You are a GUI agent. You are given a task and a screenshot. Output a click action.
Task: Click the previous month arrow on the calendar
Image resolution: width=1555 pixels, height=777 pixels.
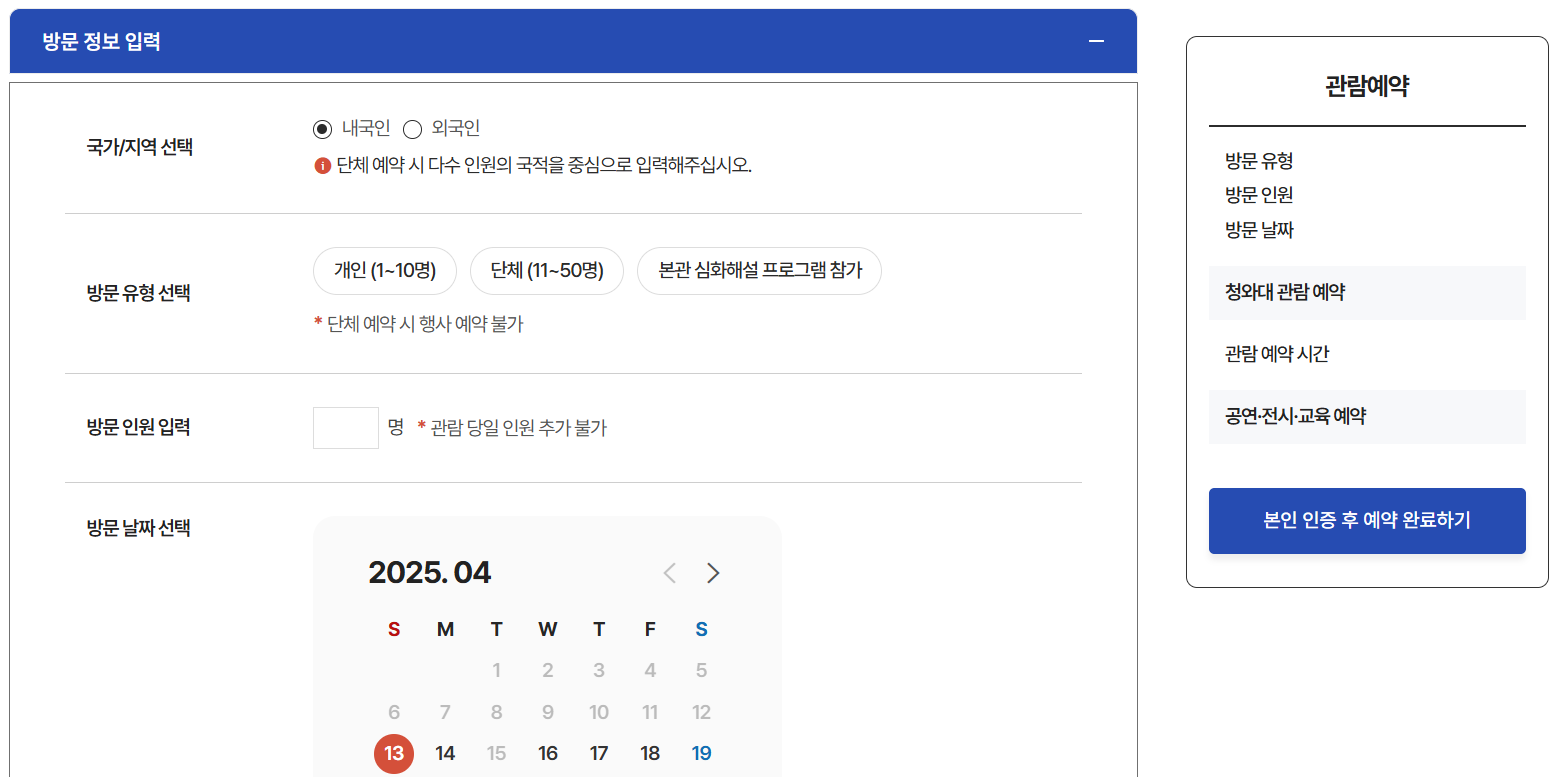[x=669, y=572]
